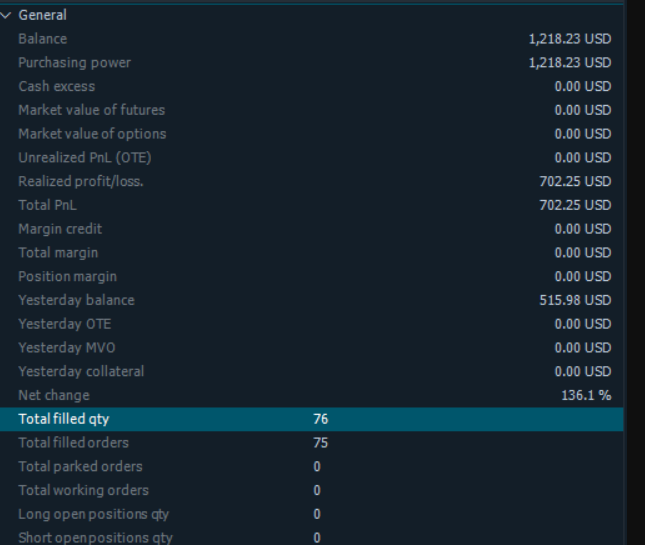Click Yesterday balance value 515.98 USD
645x545 pixels.
tap(575, 300)
